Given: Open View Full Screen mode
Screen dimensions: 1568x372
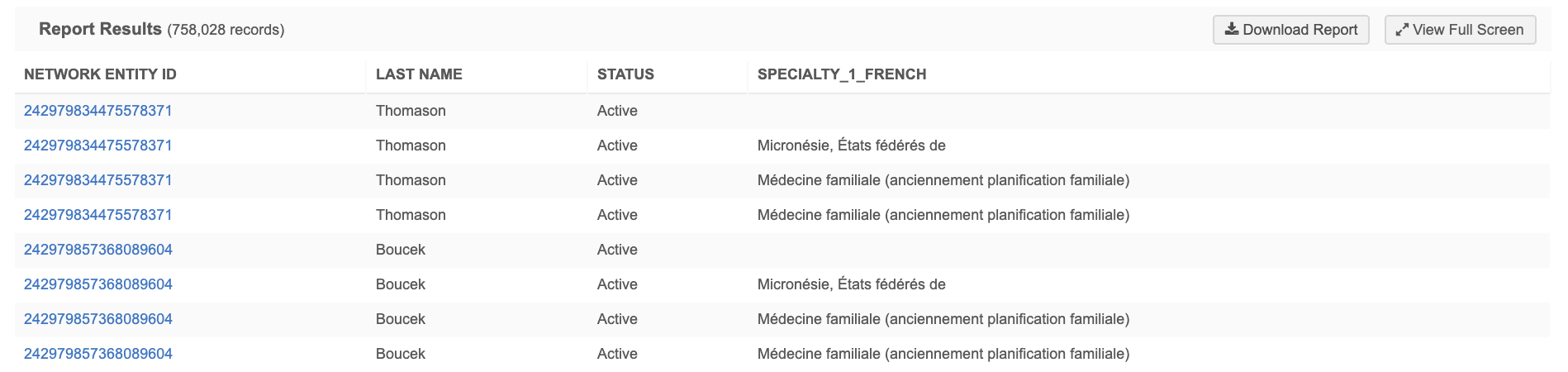Looking at the screenshot, I should pos(1460,30).
